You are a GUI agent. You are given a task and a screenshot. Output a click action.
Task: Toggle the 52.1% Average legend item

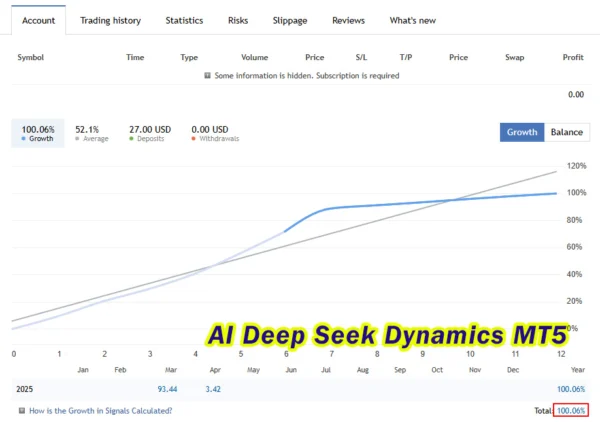91,133
